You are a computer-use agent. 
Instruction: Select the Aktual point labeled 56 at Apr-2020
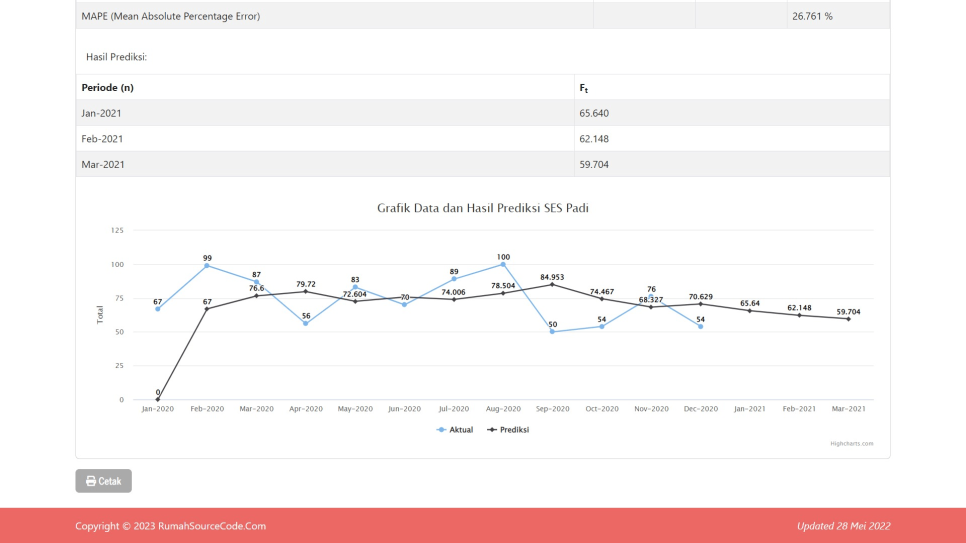306,323
